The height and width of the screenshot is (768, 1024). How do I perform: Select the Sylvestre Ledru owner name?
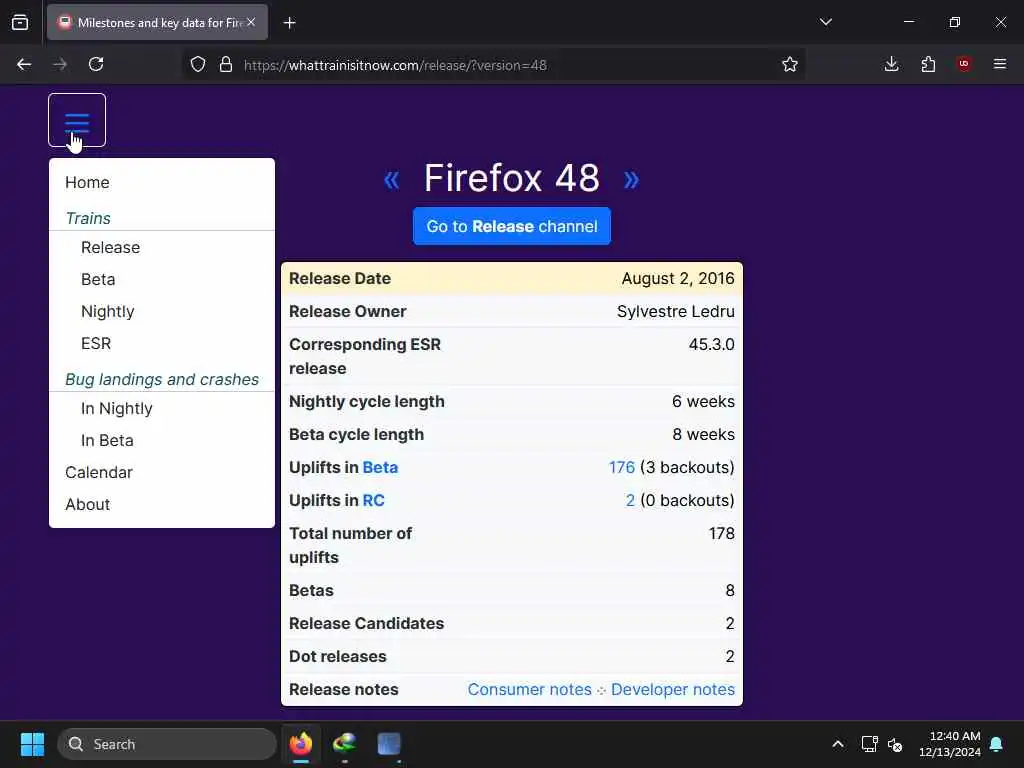[x=676, y=312]
